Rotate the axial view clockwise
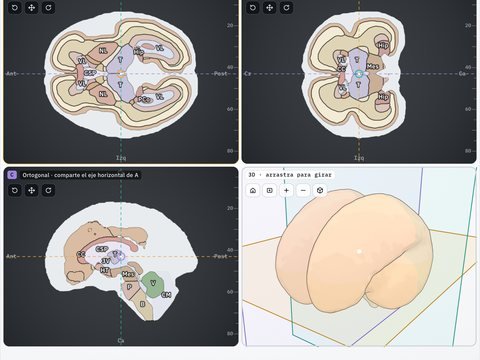Screen dimensions: 480x360 (x=49, y=7)
